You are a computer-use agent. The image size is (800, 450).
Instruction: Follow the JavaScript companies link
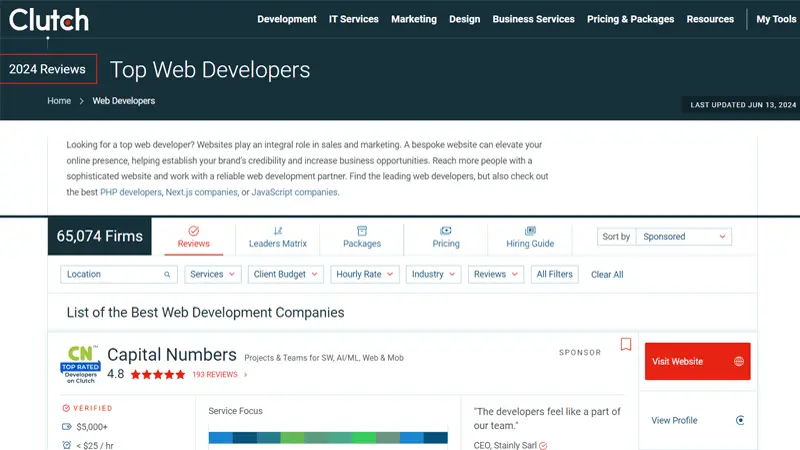point(294,192)
